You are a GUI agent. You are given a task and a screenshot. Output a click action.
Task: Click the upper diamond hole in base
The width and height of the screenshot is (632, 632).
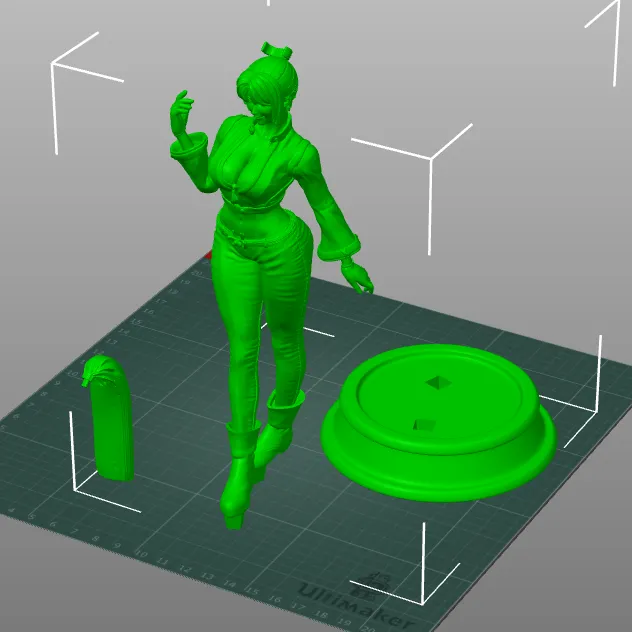click(x=437, y=380)
